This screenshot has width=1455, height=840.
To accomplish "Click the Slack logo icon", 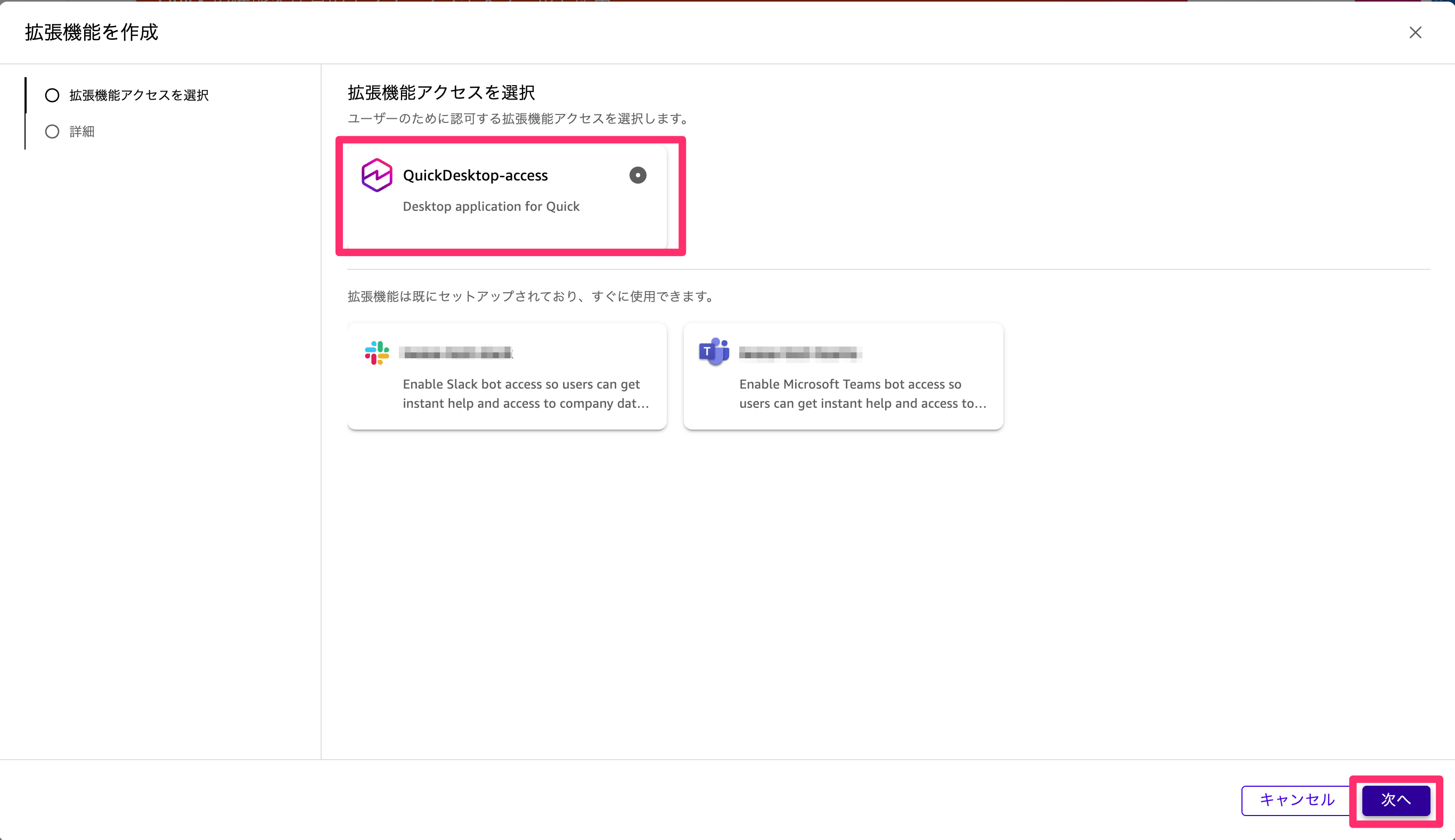I will coord(377,352).
